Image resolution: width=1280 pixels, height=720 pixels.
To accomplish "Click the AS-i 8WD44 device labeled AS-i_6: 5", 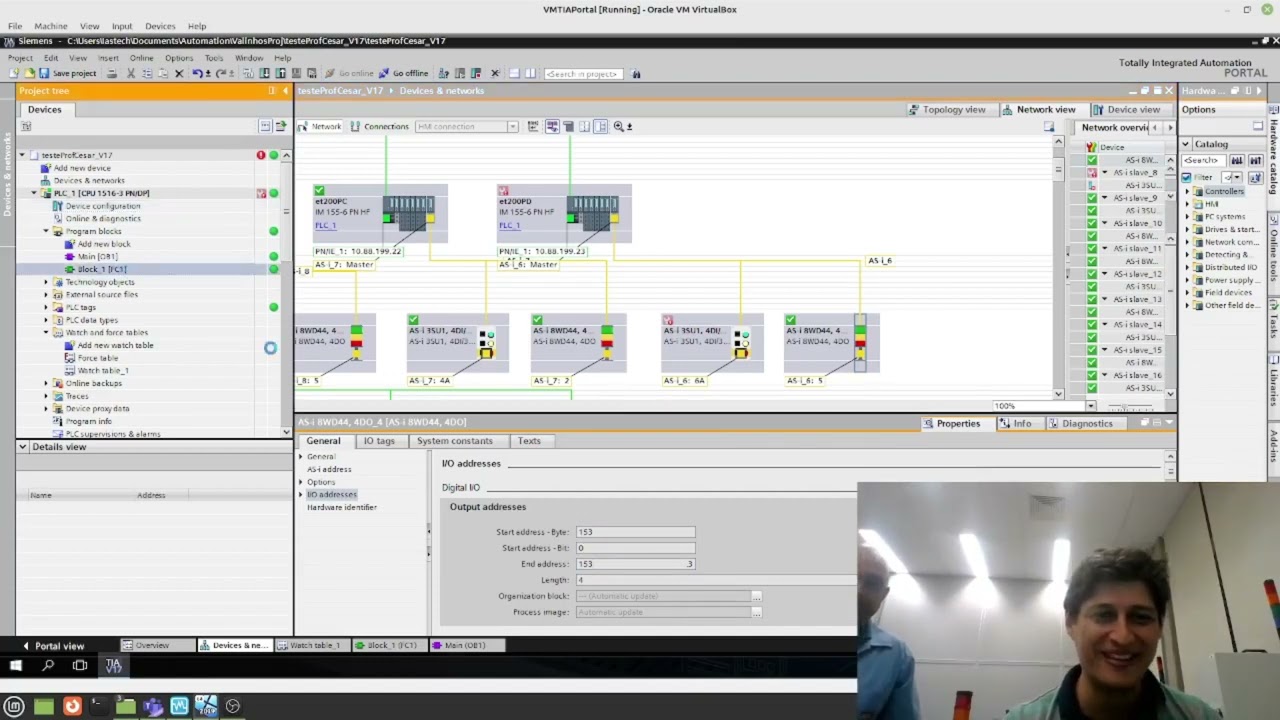I will point(830,342).
